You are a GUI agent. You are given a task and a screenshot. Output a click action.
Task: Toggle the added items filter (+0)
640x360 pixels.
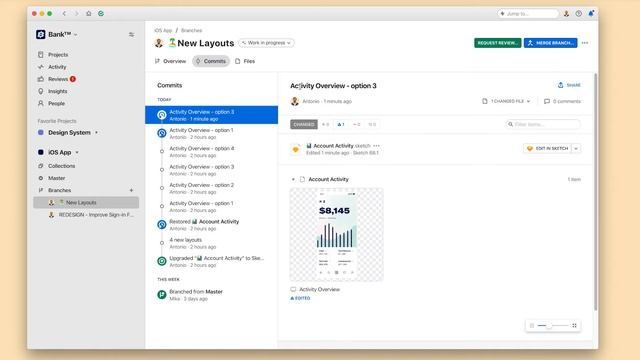(325, 124)
